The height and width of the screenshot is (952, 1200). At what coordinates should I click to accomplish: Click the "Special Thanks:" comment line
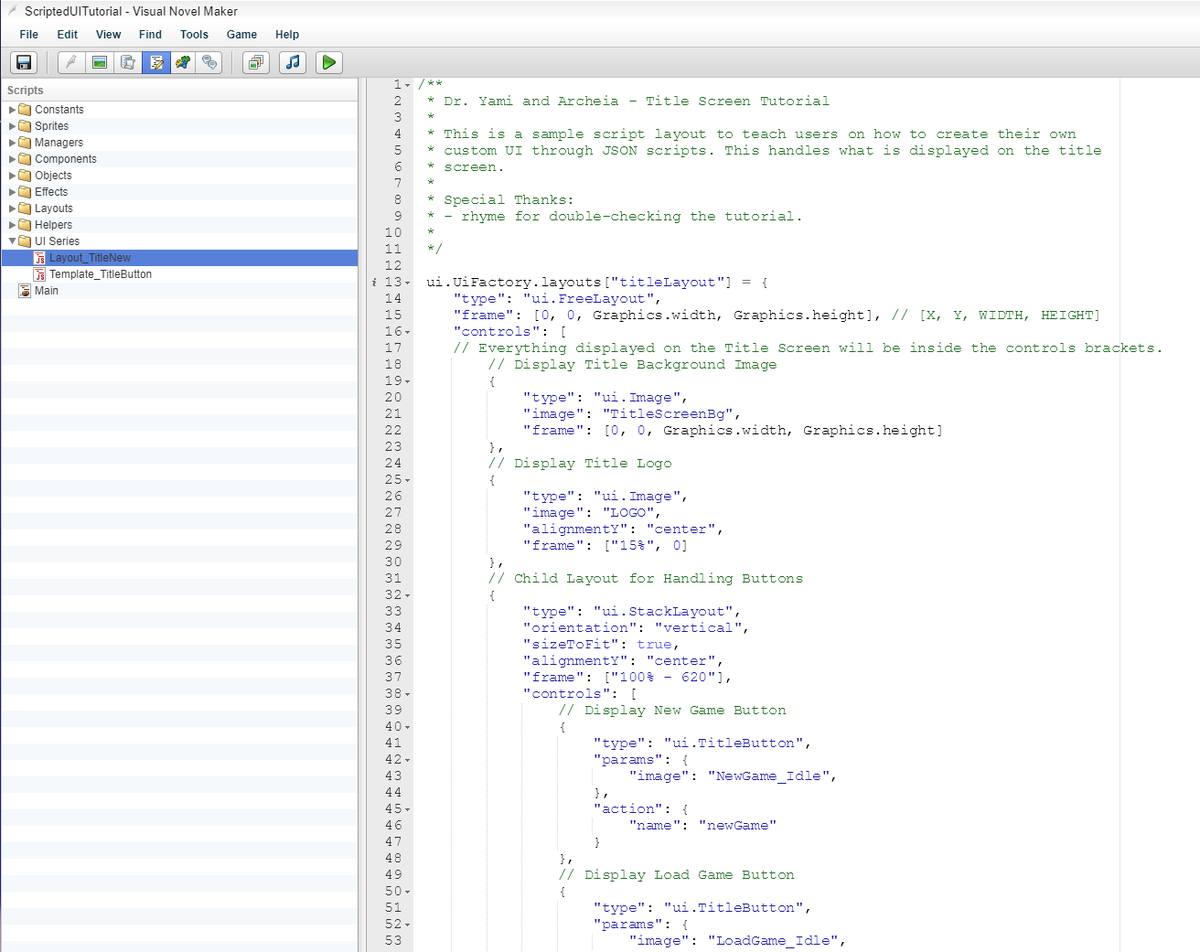click(509, 200)
